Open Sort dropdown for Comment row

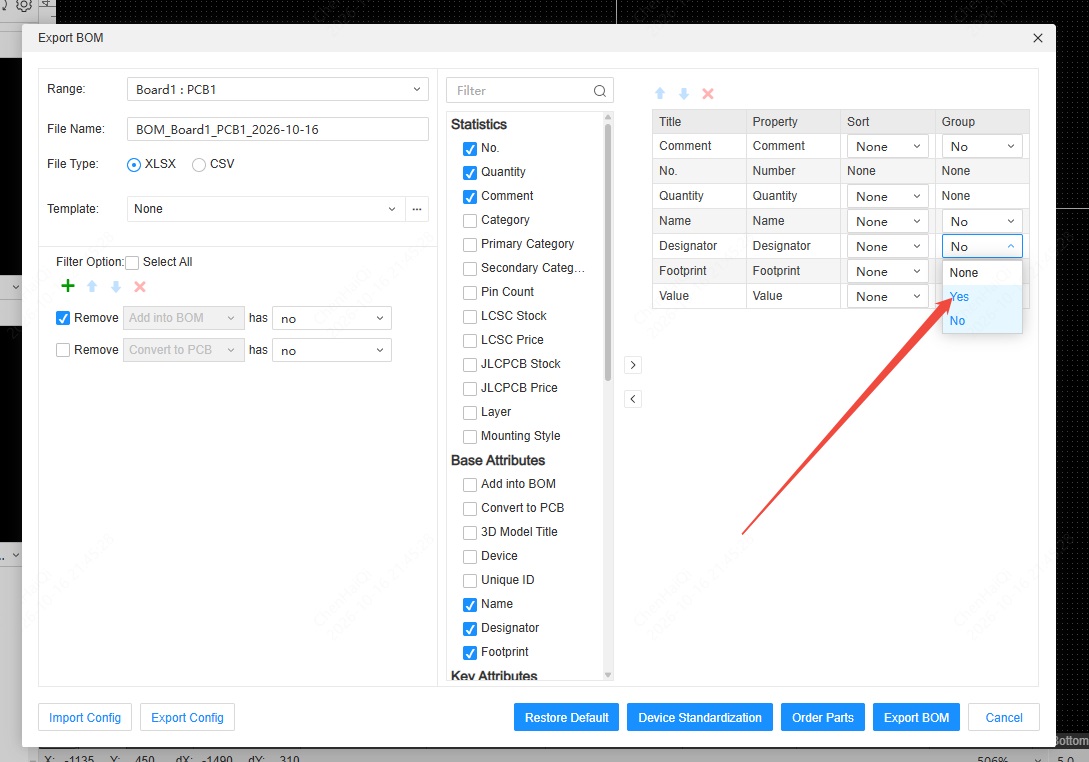pos(888,147)
